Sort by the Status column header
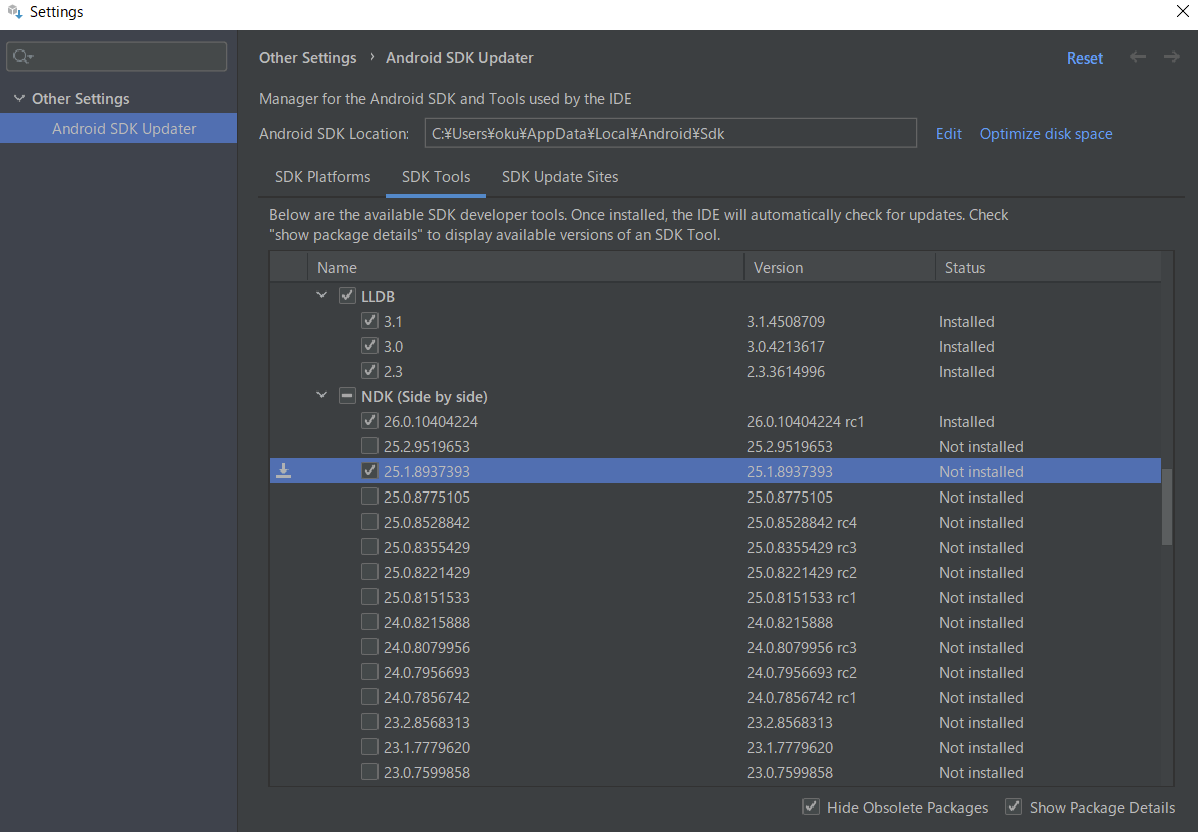This screenshot has width=1198, height=832. click(x=1048, y=267)
